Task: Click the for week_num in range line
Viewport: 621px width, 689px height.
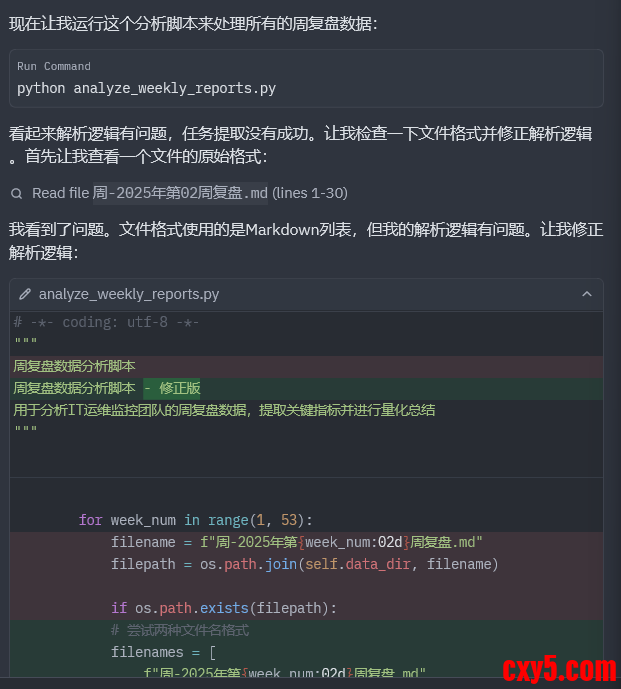Action: pos(196,520)
